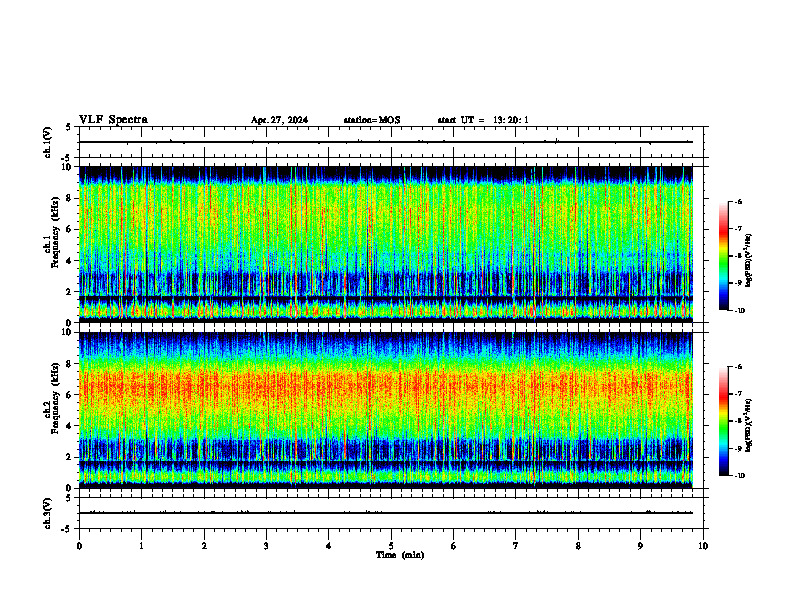Image resolution: width=792 pixels, height=612 pixels.
Task: Click the time axis tick label "7"
Action: [x=516, y=546]
